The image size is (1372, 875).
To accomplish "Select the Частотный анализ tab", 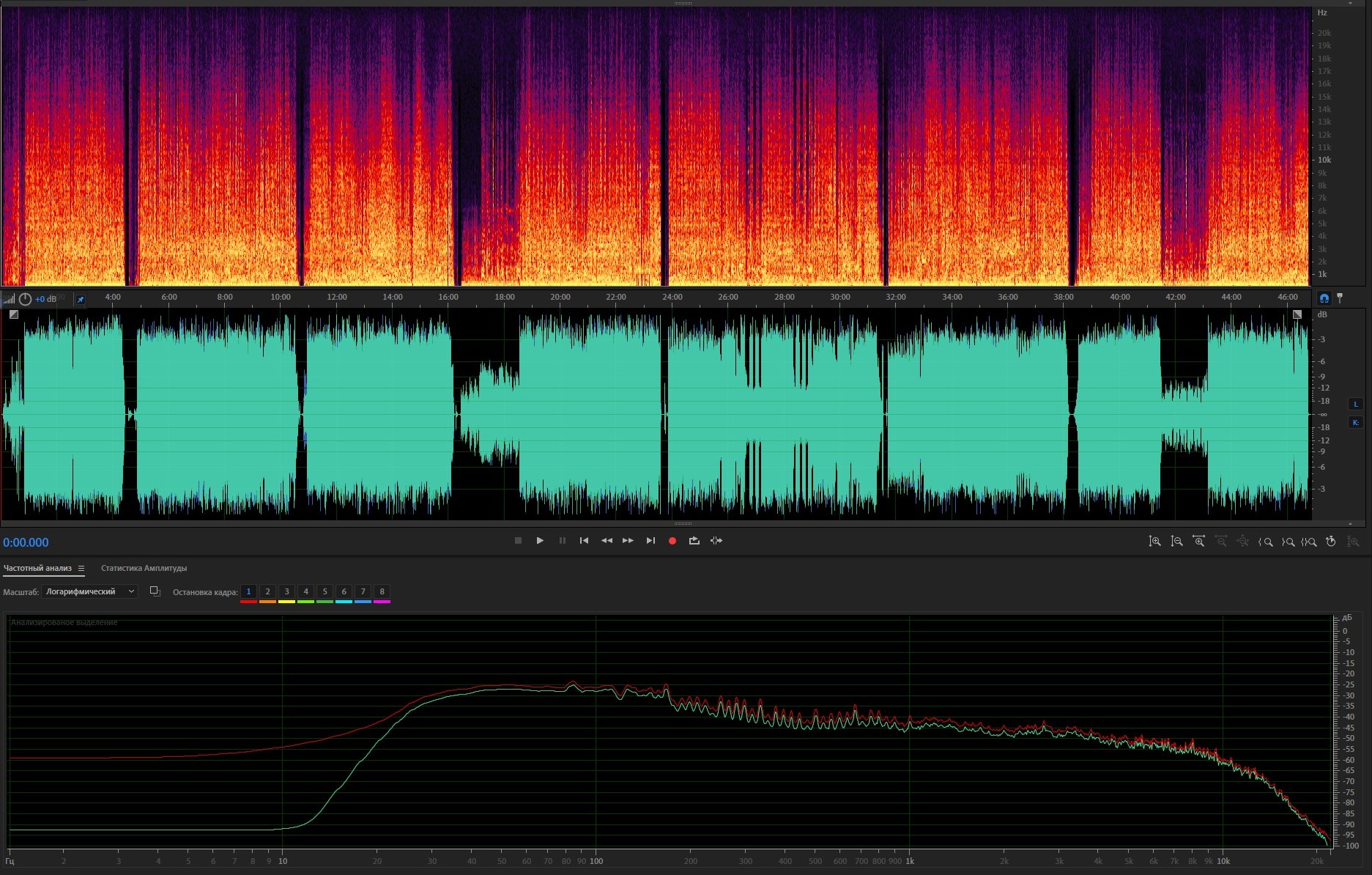I will click(37, 568).
